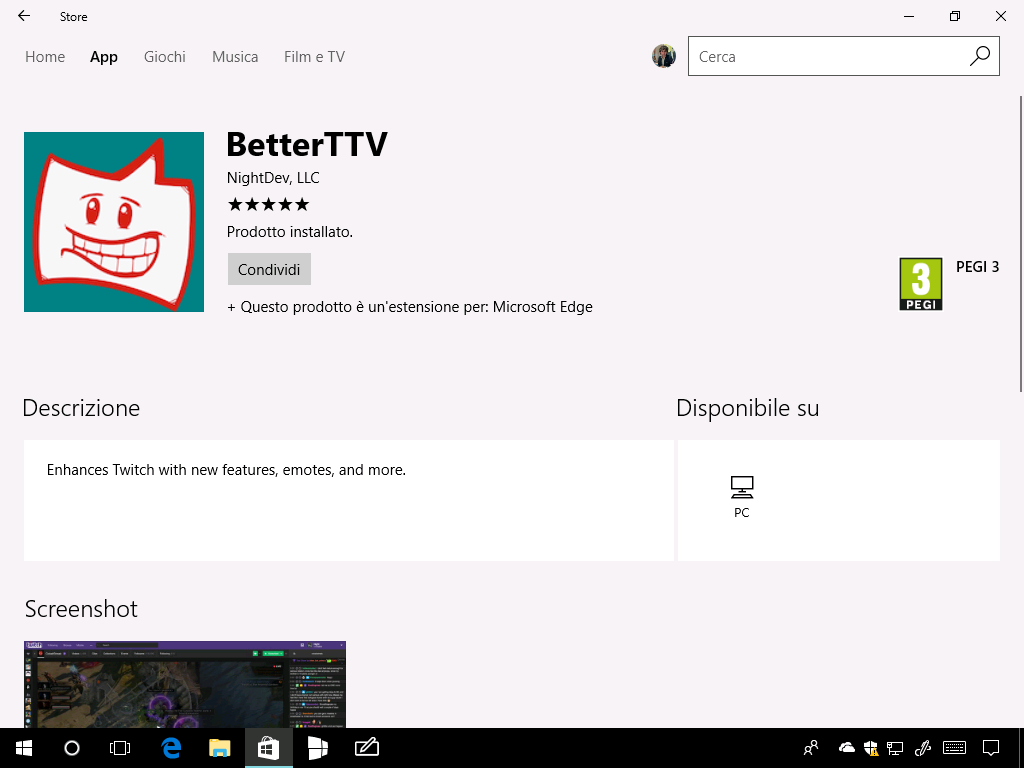Click the Screenshot section heading
Viewport: 1024px width, 768px height.
coord(81,609)
